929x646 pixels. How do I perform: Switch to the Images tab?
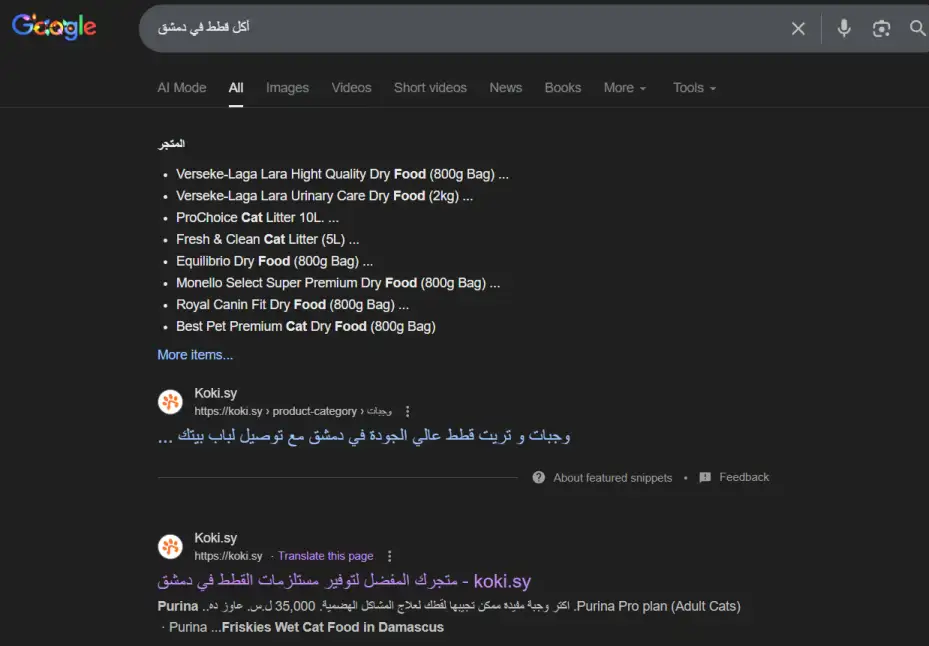point(287,88)
